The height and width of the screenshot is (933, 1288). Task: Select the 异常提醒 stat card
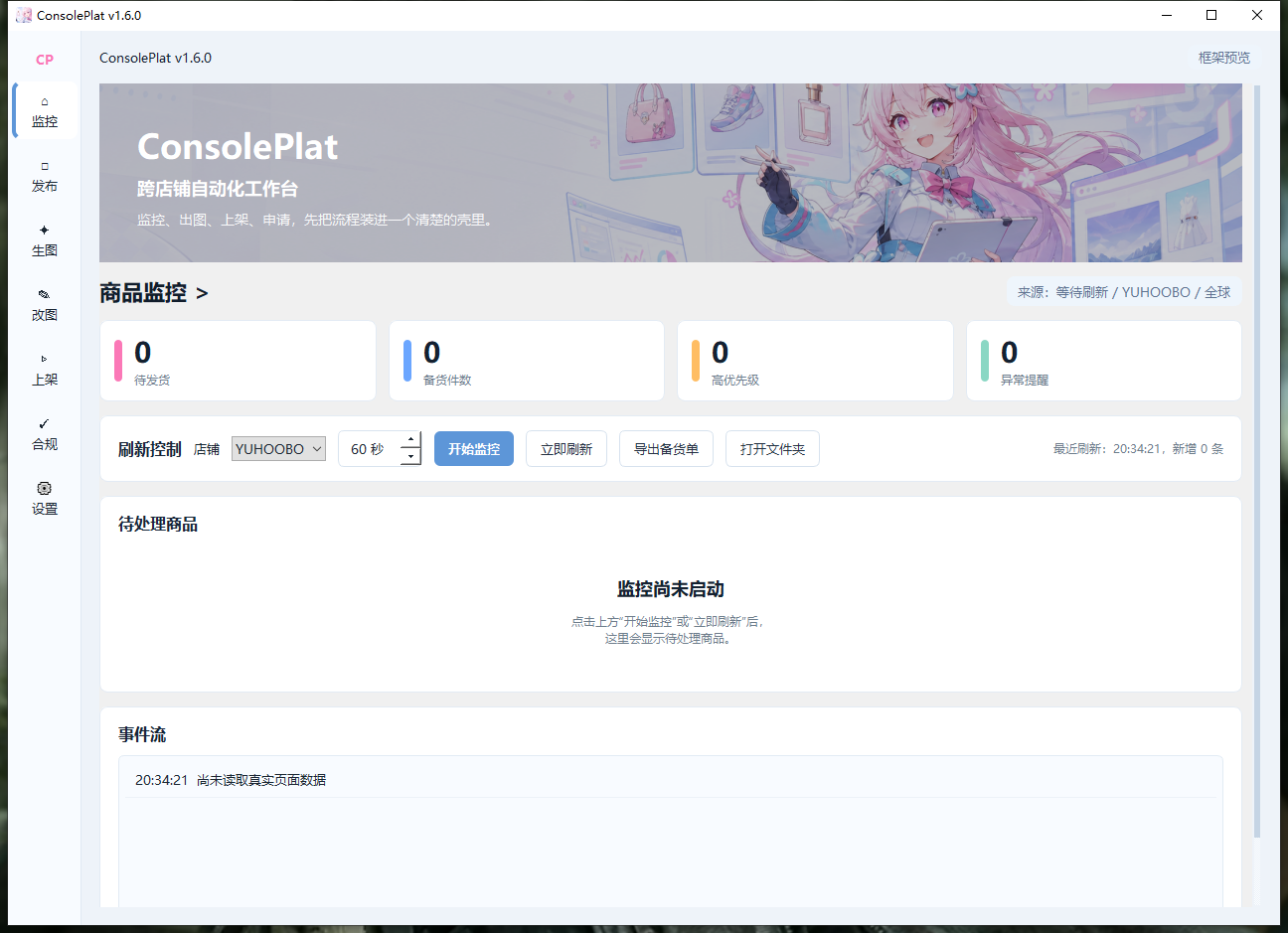point(1104,361)
